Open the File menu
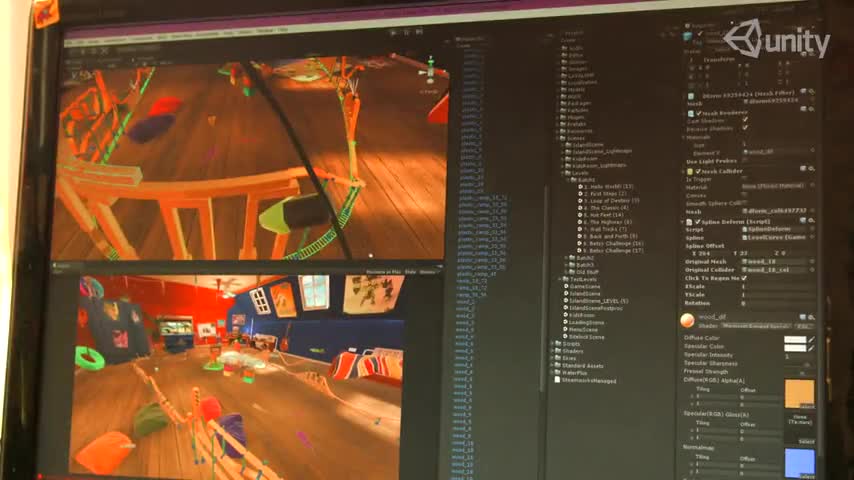854x480 pixels. (x=69, y=41)
